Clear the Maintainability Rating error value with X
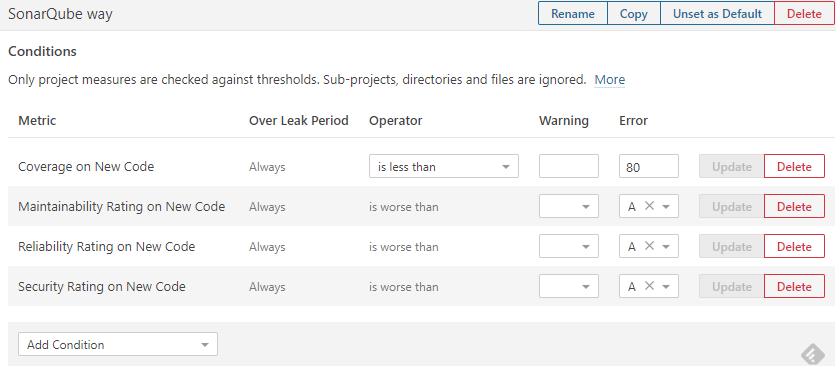836x371 pixels. click(649, 206)
